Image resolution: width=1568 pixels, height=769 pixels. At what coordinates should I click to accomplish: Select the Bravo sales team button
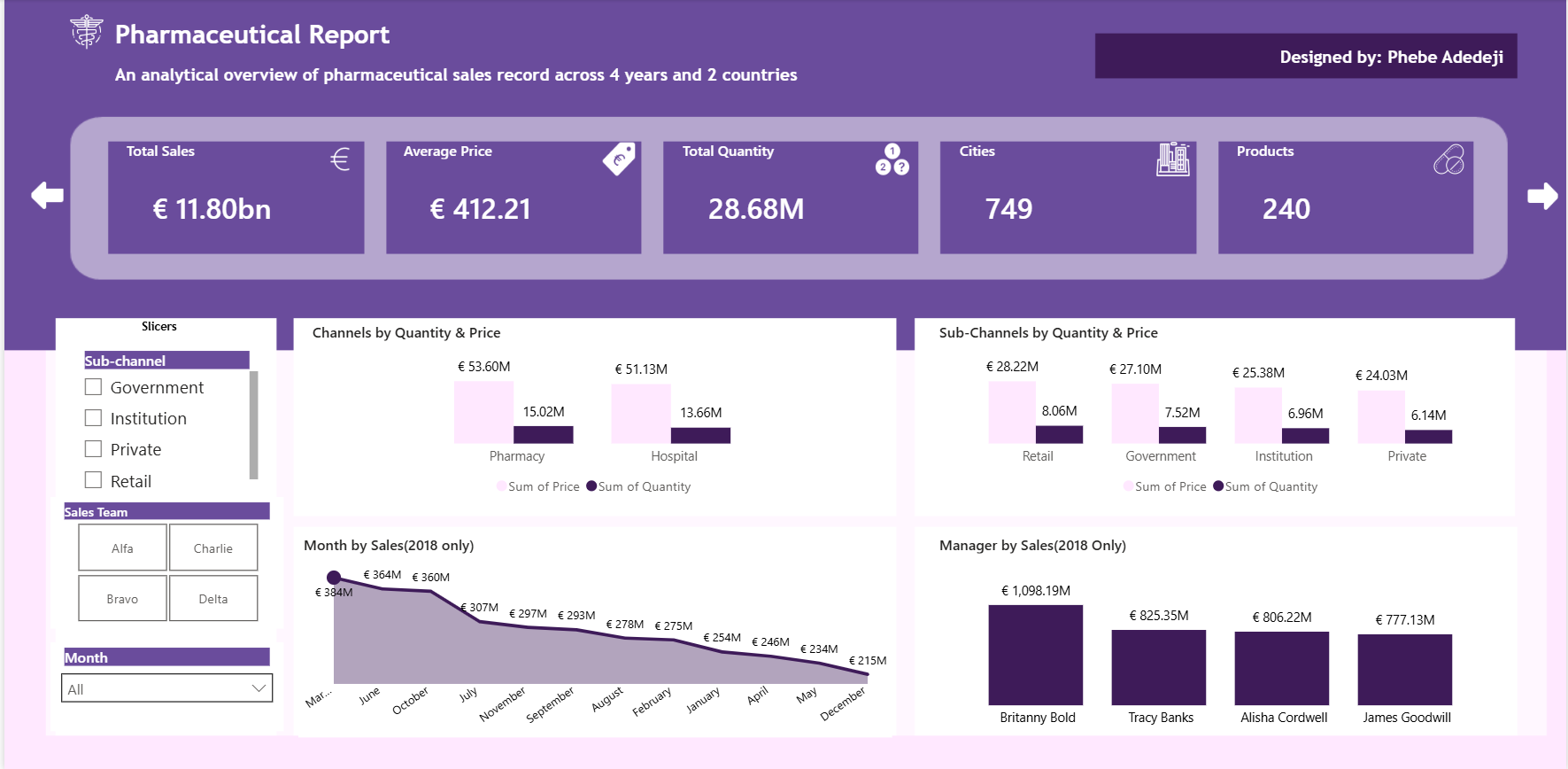(122, 599)
